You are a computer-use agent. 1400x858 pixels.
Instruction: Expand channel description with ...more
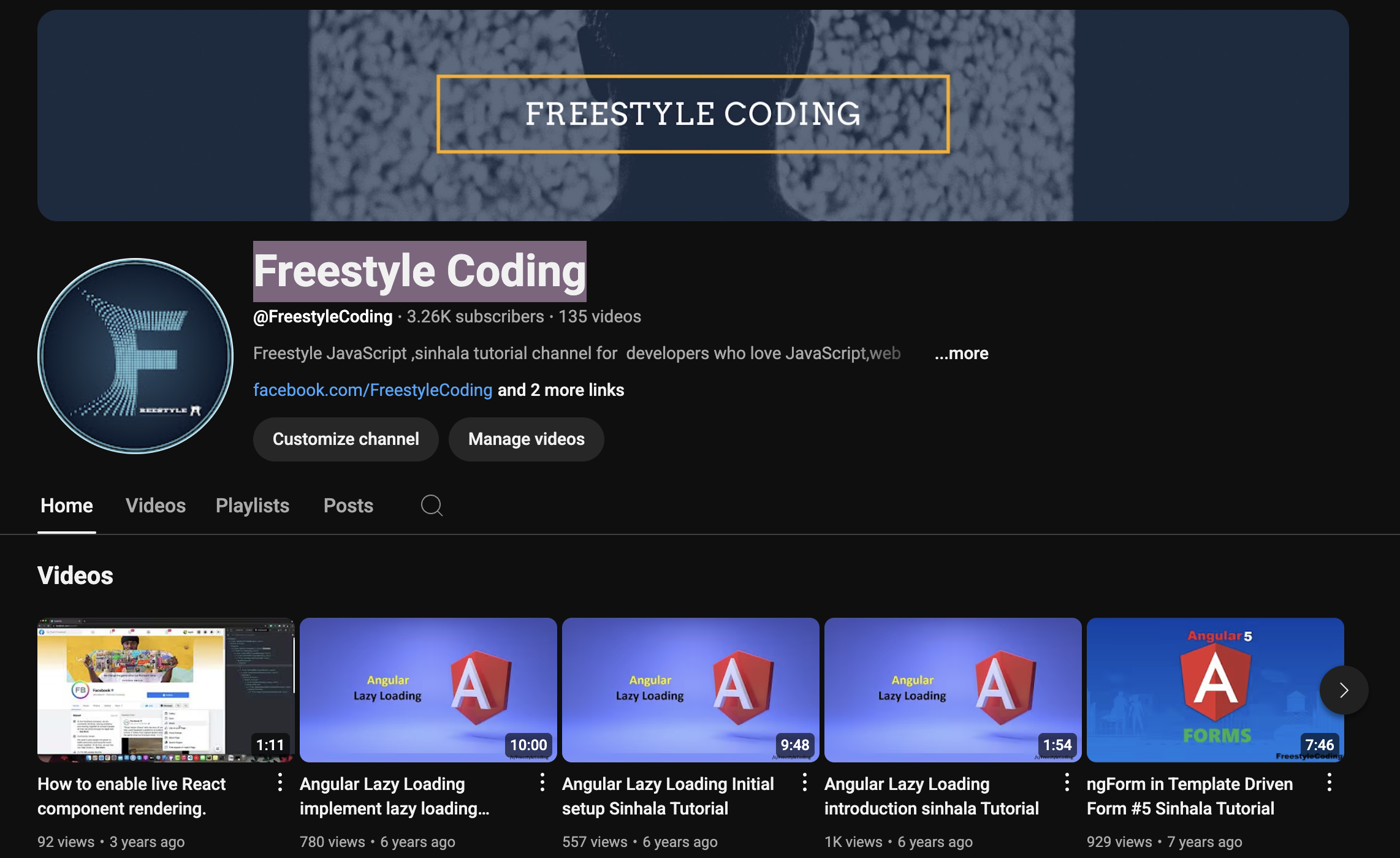[961, 353]
